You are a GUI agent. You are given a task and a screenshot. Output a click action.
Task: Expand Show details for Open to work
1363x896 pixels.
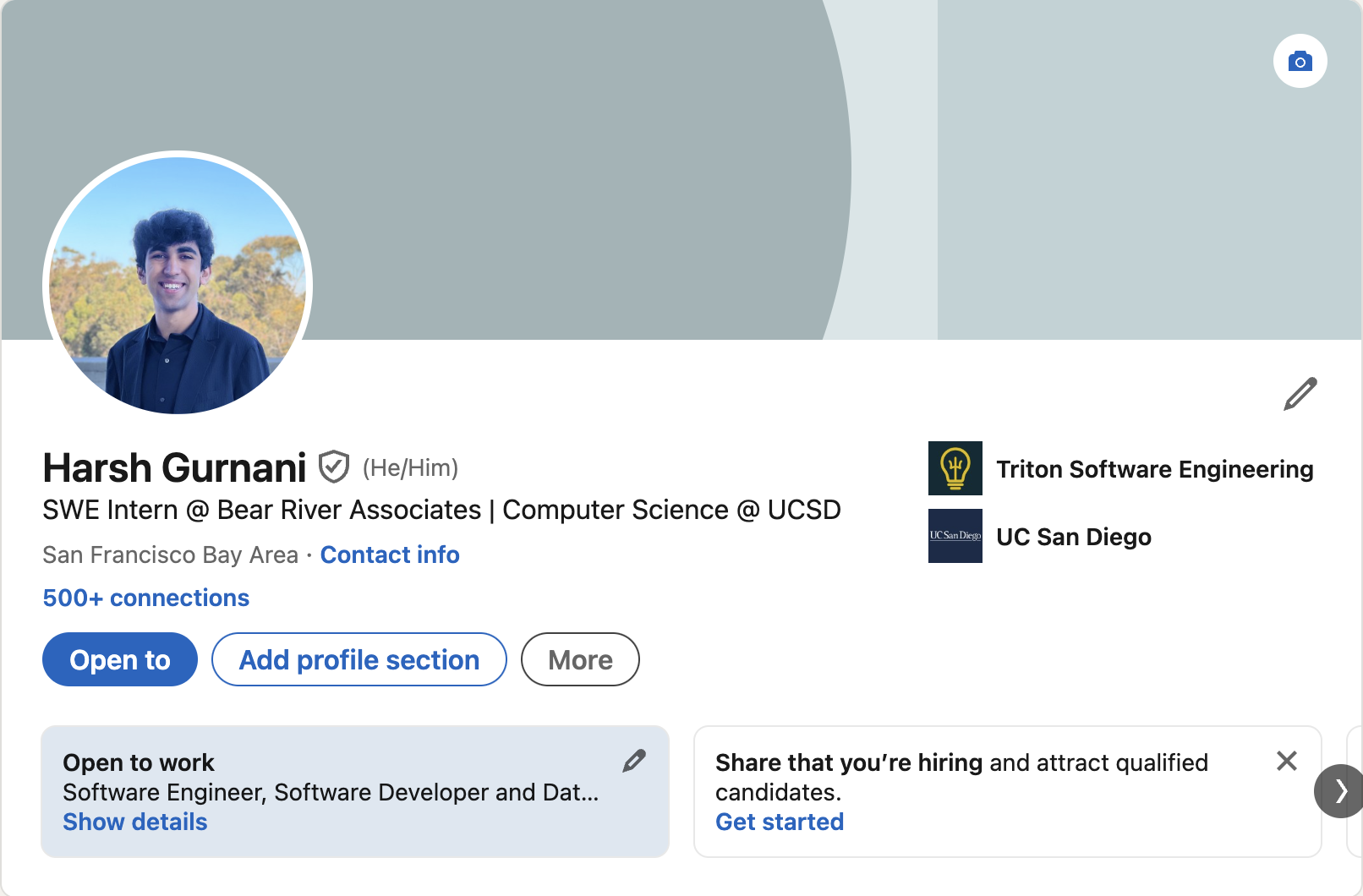tap(135, 822)
